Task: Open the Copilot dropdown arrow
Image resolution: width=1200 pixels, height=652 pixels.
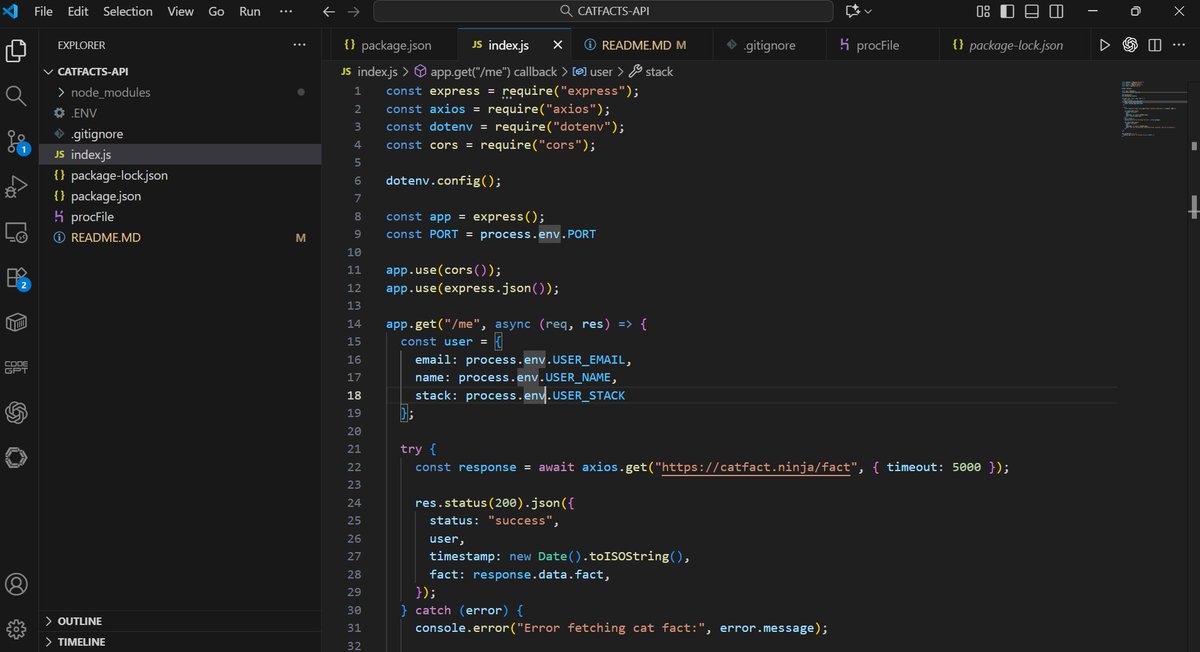Action: [x=868, y=12]
